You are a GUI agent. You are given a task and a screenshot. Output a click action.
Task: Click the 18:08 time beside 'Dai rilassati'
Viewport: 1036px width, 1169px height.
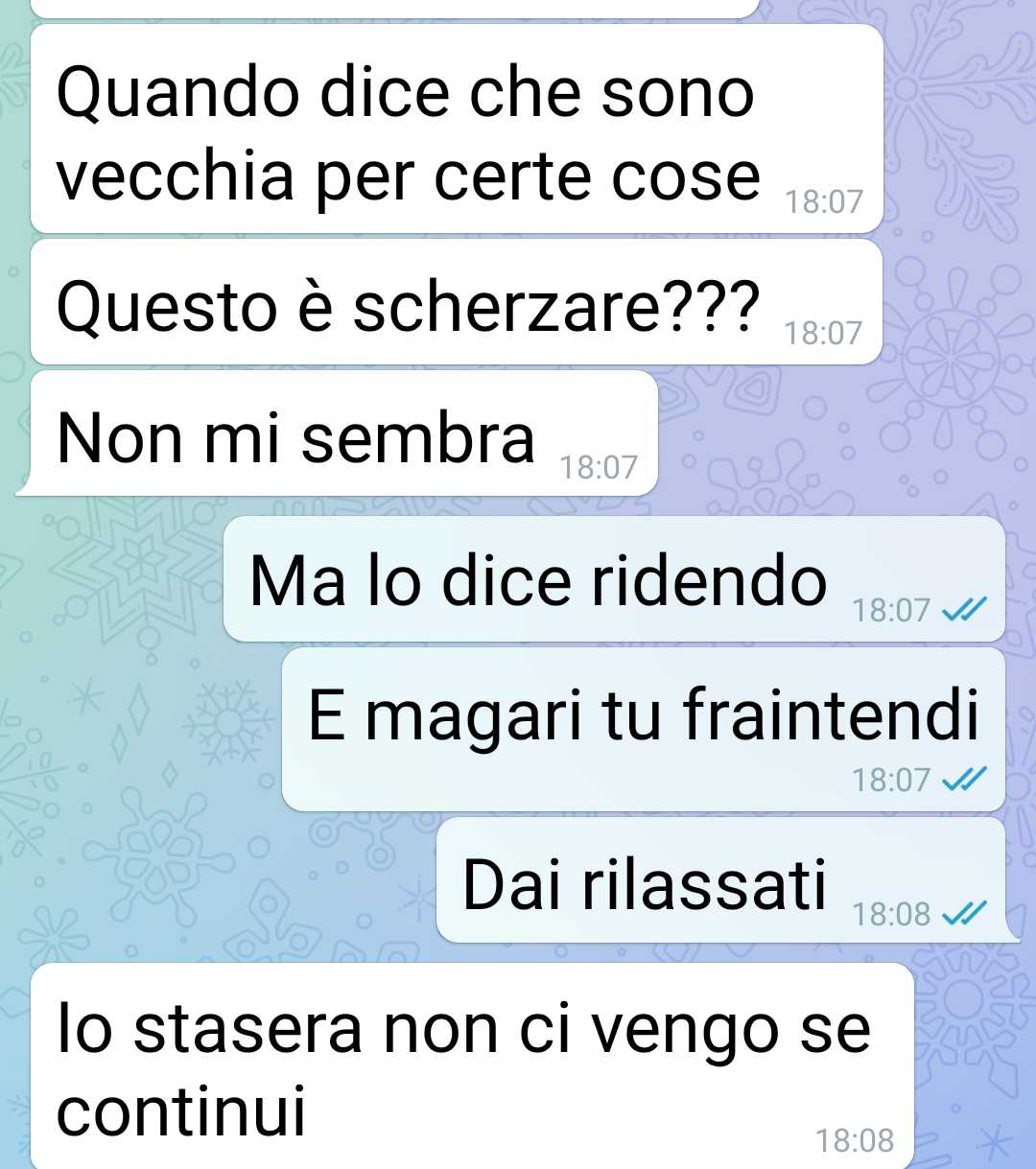[x=891, y=914]
